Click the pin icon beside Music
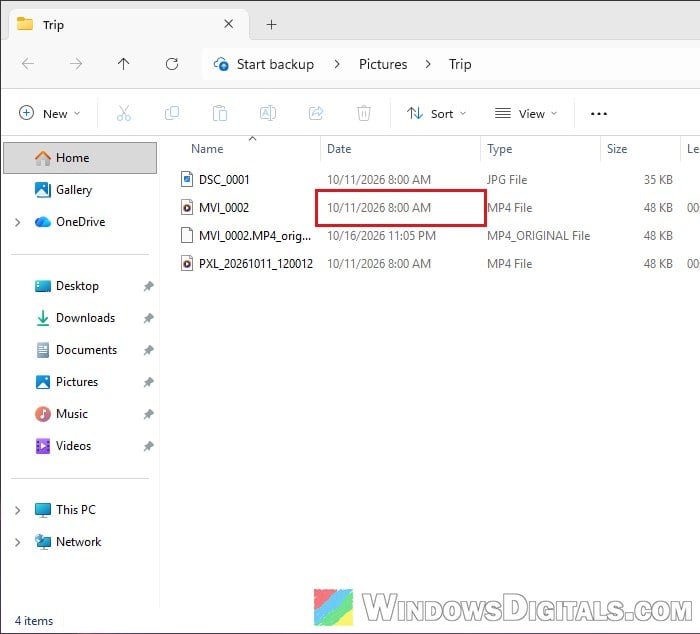The image size is (700, 634). [x=149, y=414]
